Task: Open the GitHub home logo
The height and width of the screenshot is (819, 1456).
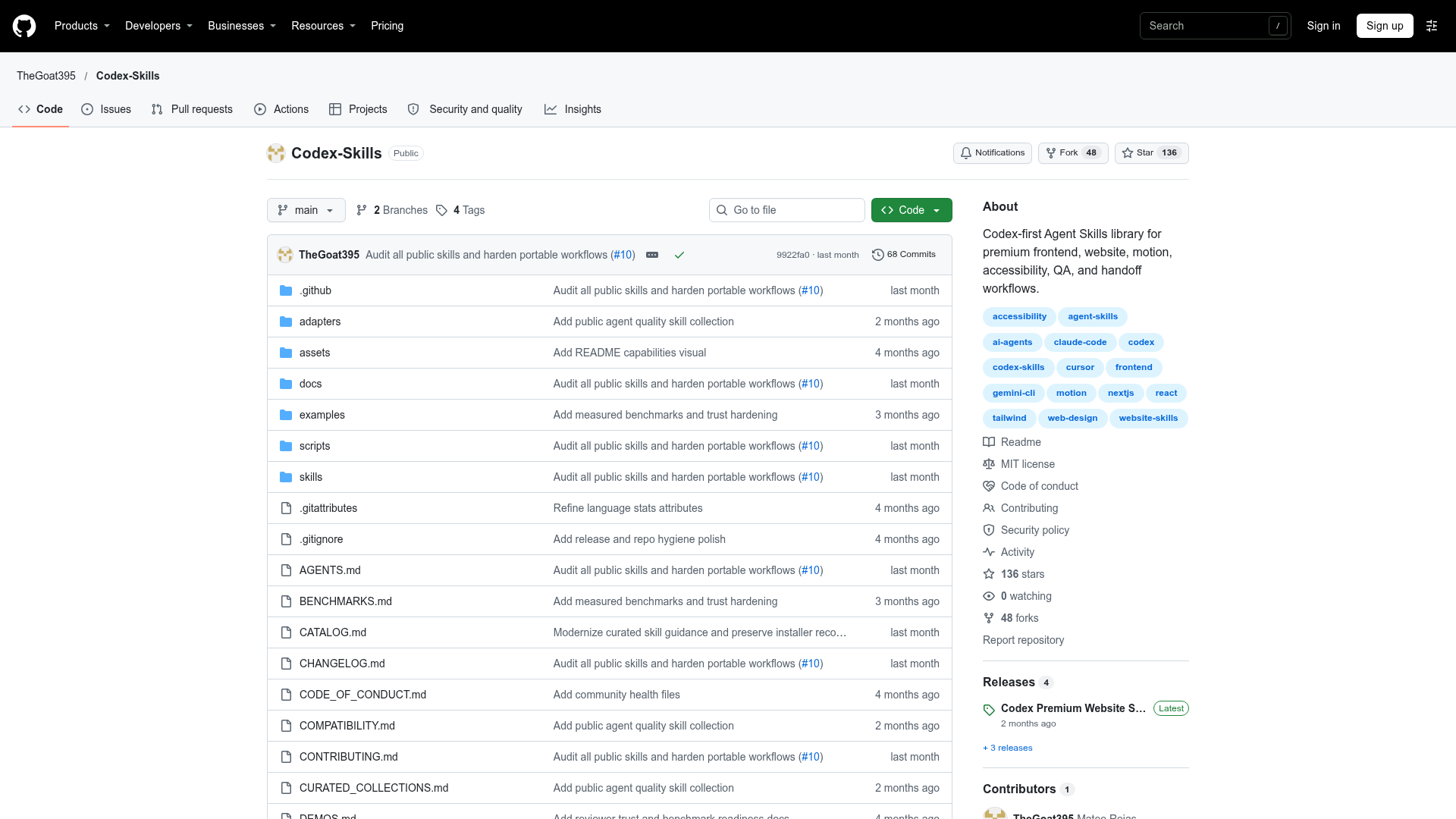Action: [24, 26]
